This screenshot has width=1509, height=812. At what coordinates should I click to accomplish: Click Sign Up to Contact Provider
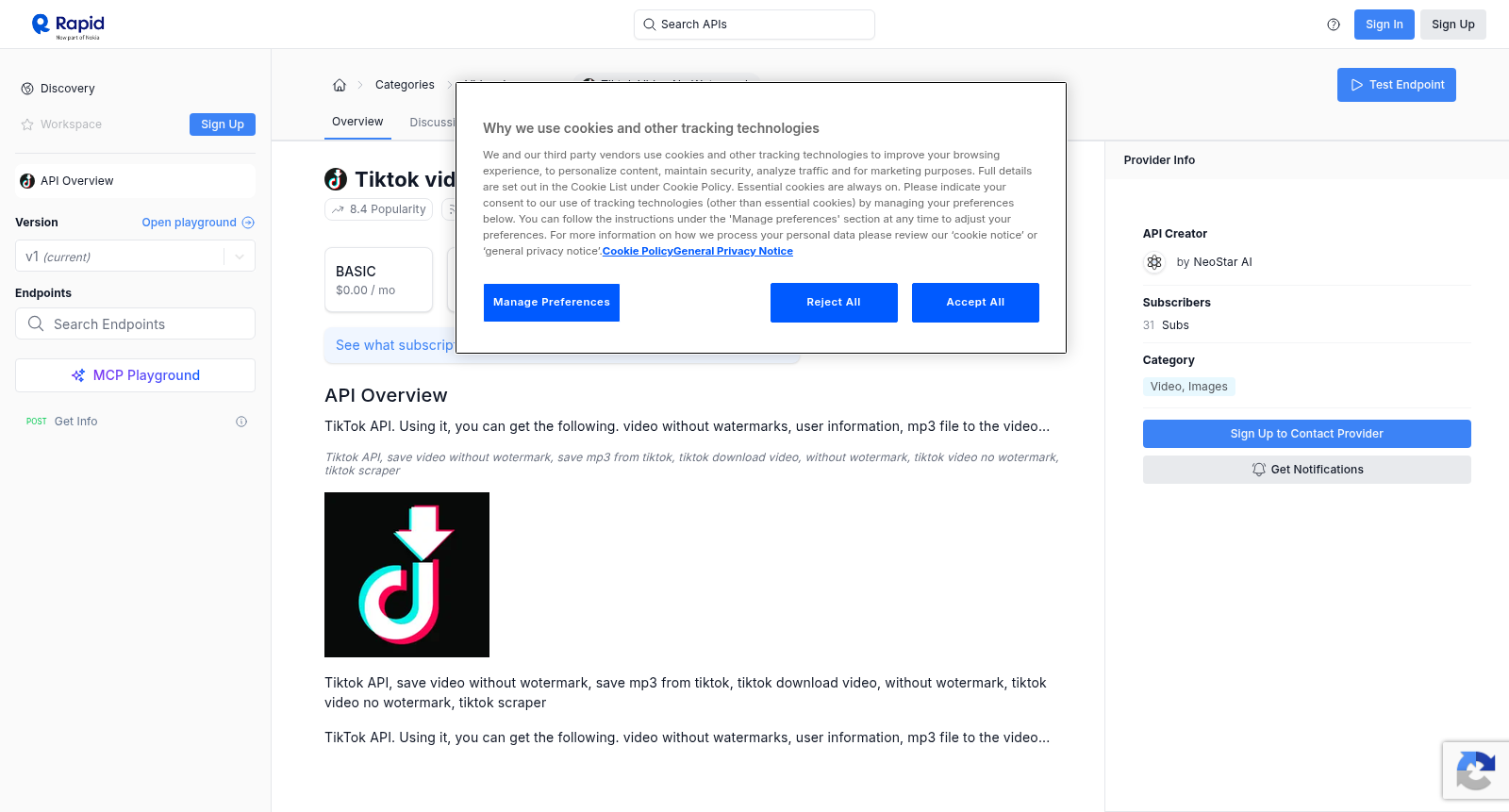click(x=1306, y=434)
